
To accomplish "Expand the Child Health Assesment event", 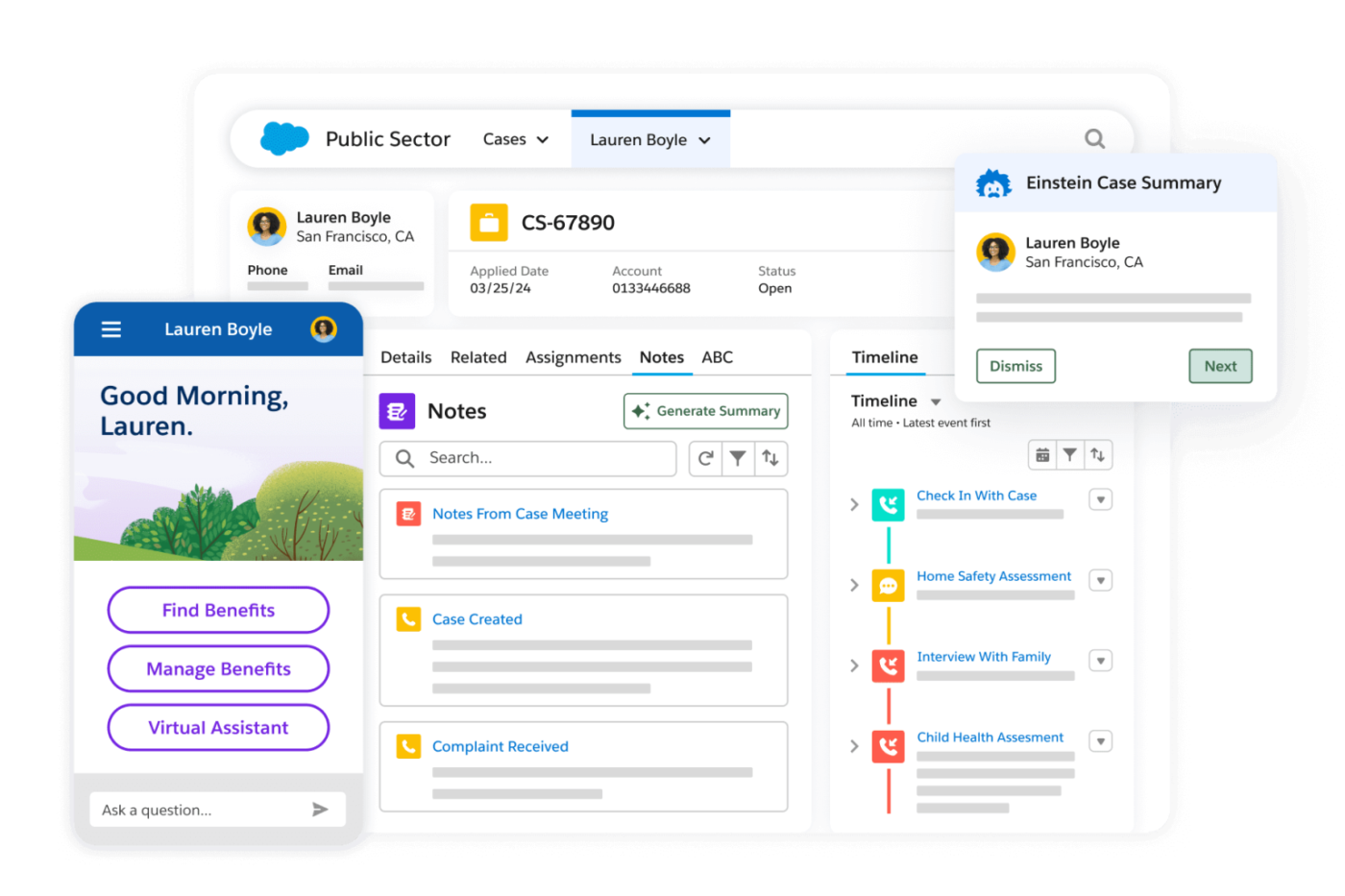I will click(x=854, y=746).
